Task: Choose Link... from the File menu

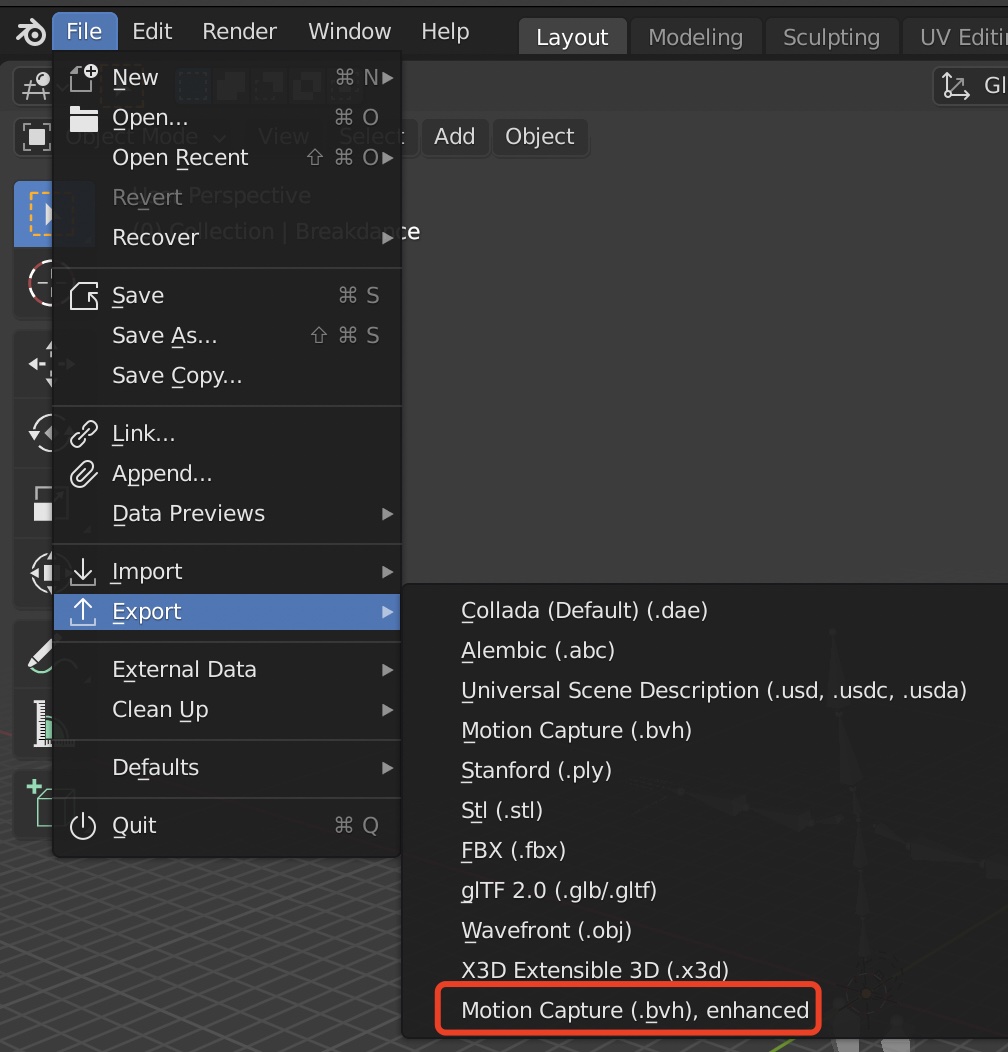Action: pyautogui.click(x=228, y=434)
